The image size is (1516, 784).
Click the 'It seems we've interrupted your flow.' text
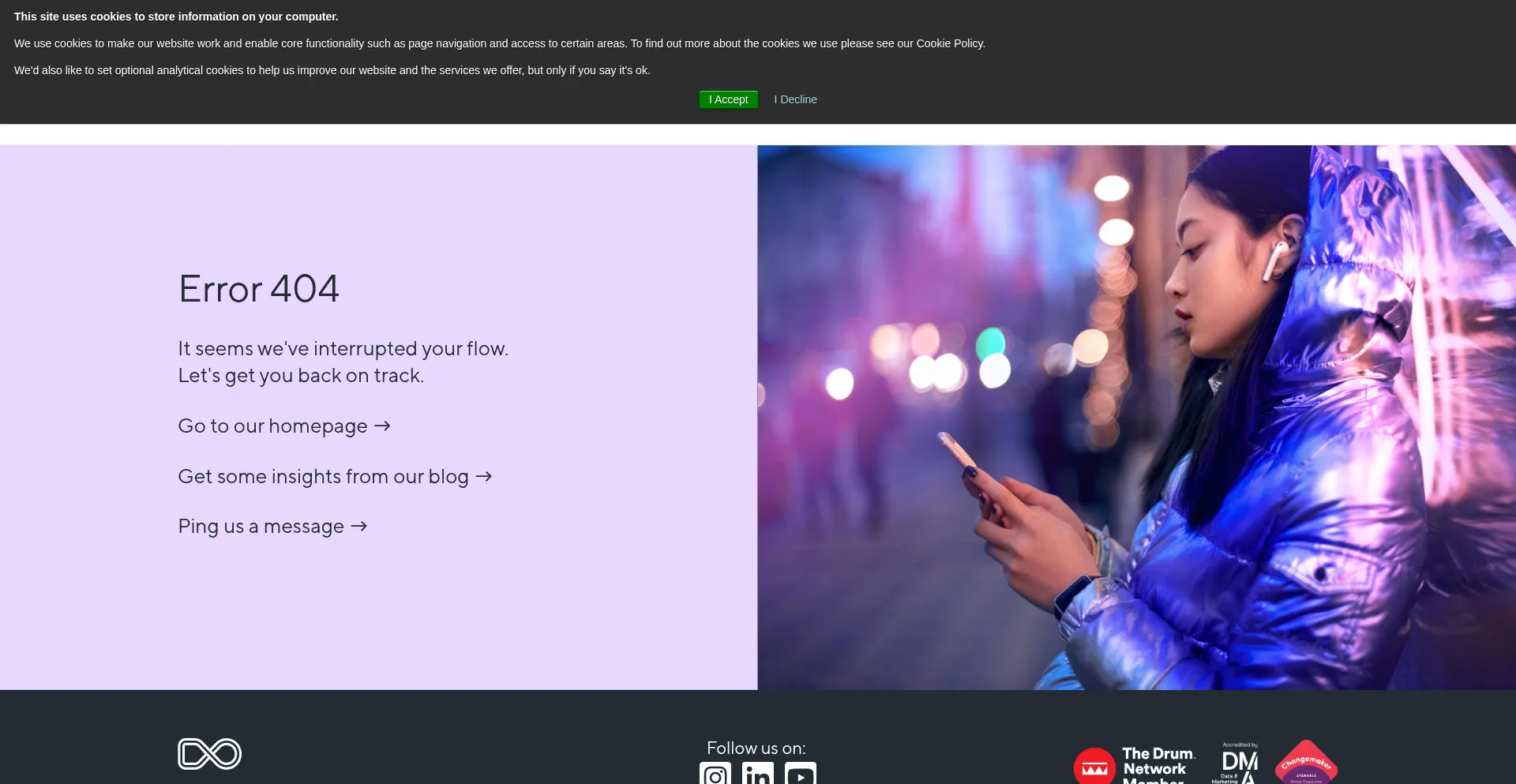343,349
